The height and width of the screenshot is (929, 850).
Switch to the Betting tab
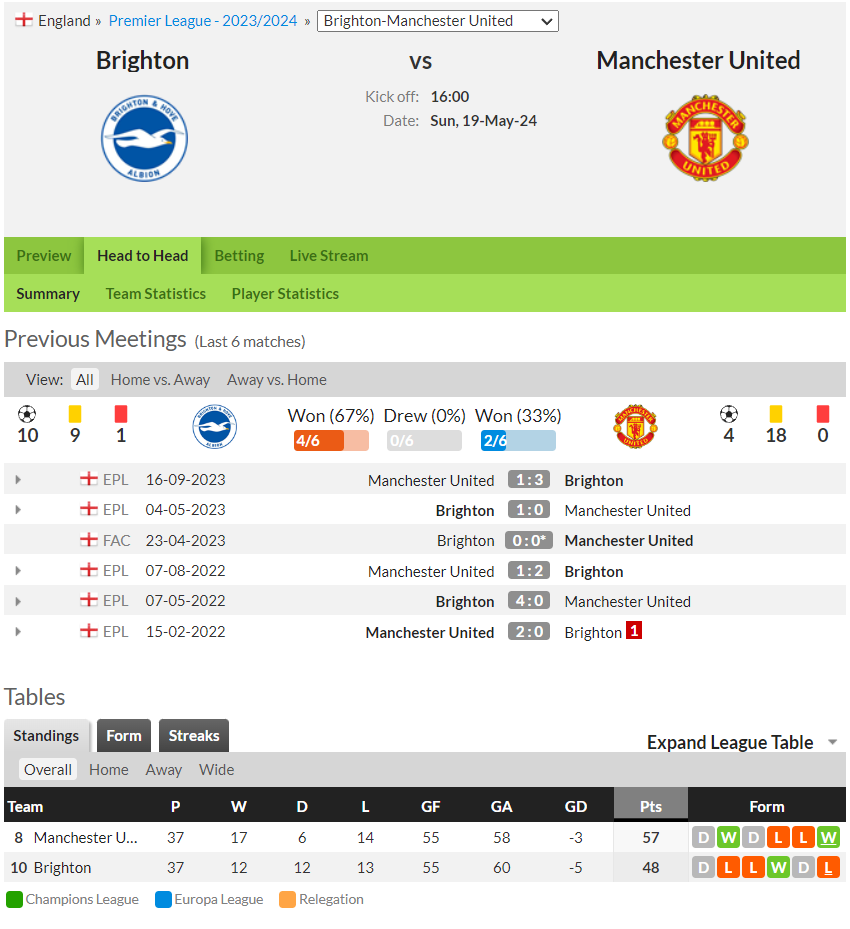click(x=239, y=256)
